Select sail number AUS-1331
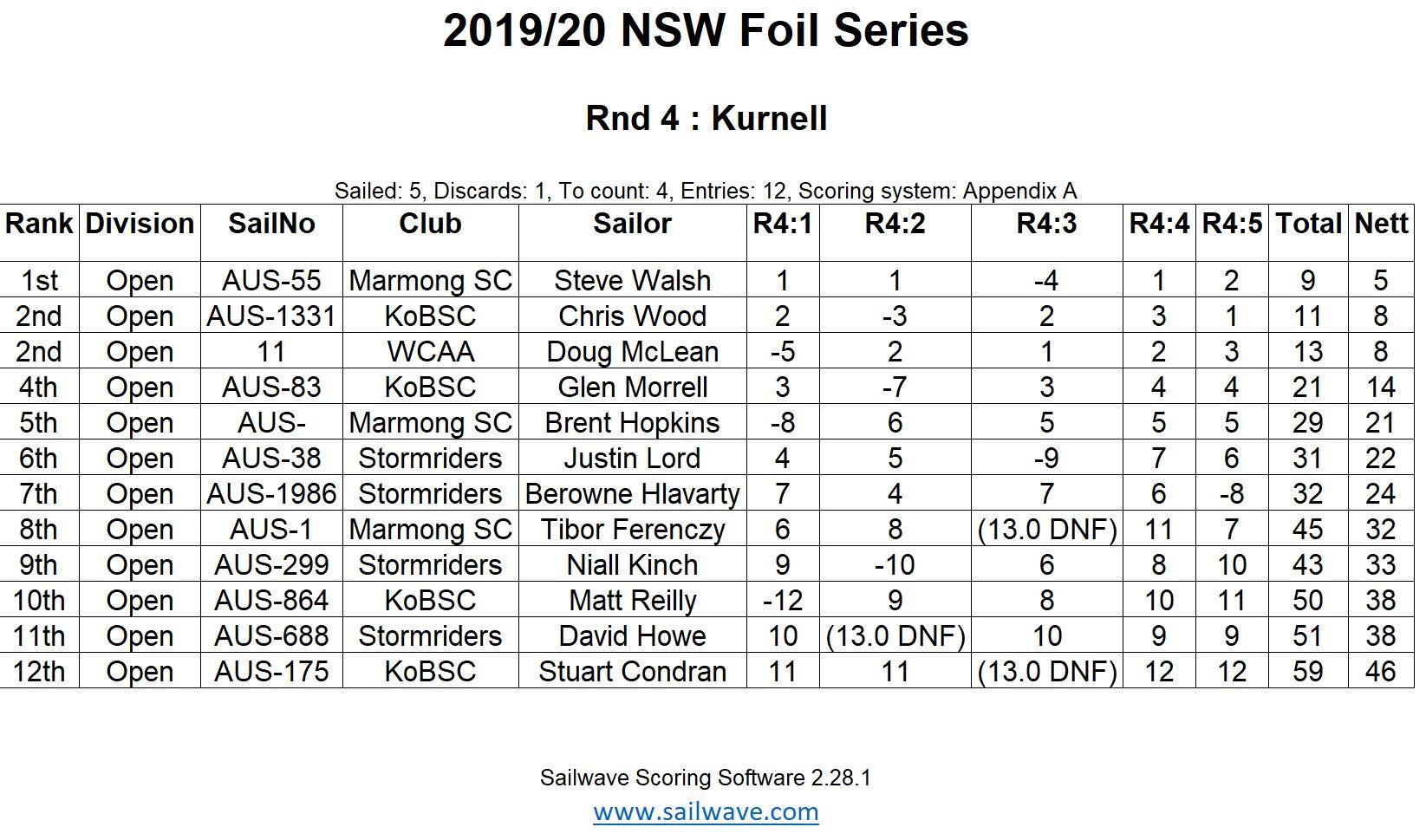This screenshot has width=1426, height=840. (x=271, y=316)
